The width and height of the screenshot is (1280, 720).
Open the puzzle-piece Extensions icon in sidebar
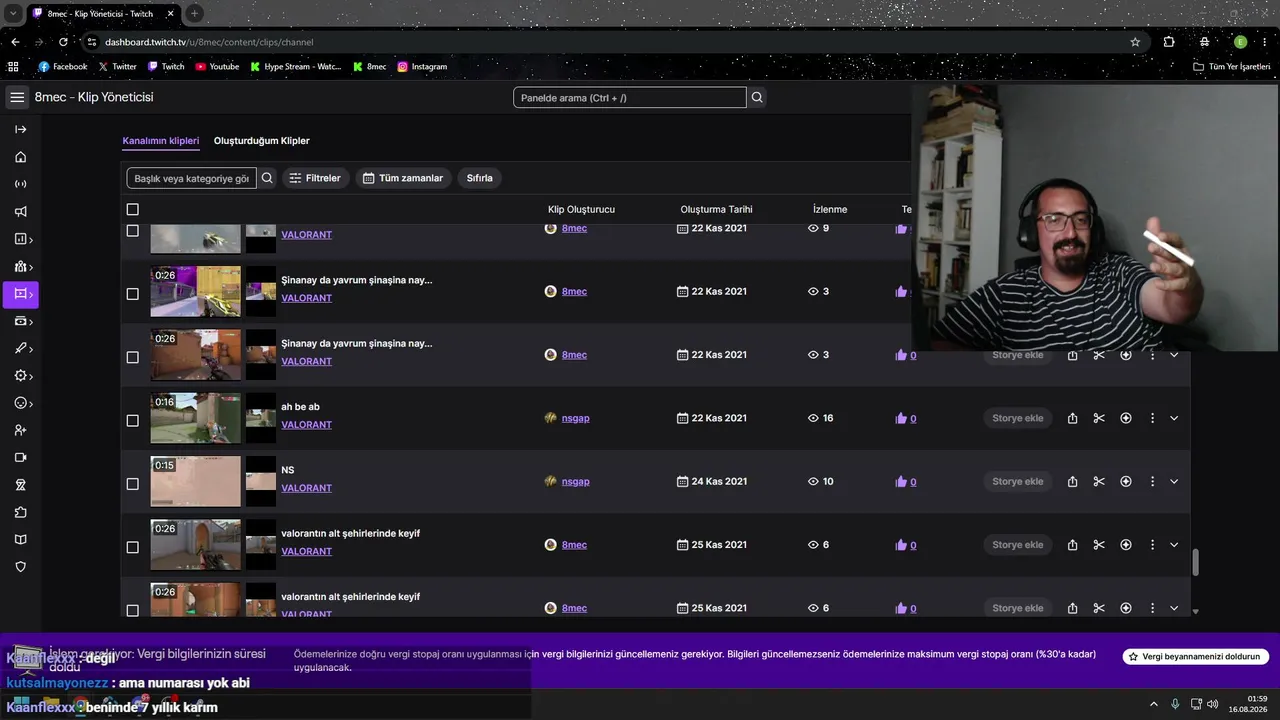pos(20,512)
